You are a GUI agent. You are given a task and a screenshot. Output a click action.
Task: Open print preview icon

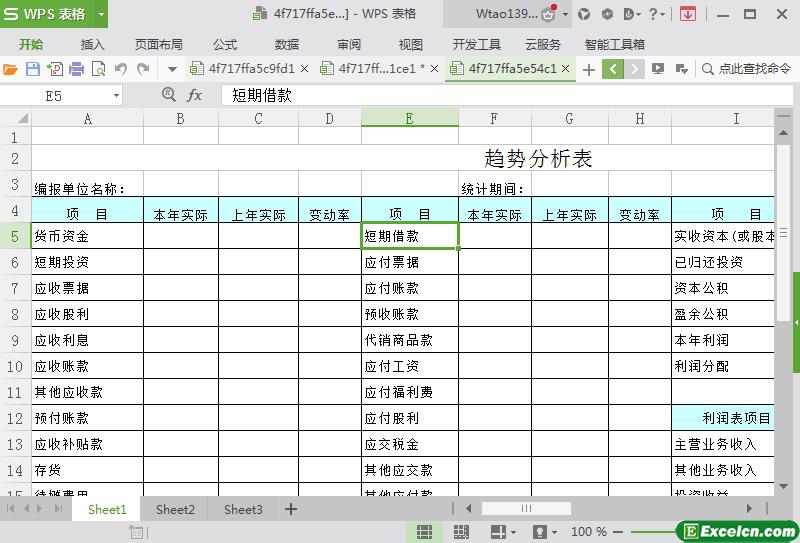tap(98, 69)
